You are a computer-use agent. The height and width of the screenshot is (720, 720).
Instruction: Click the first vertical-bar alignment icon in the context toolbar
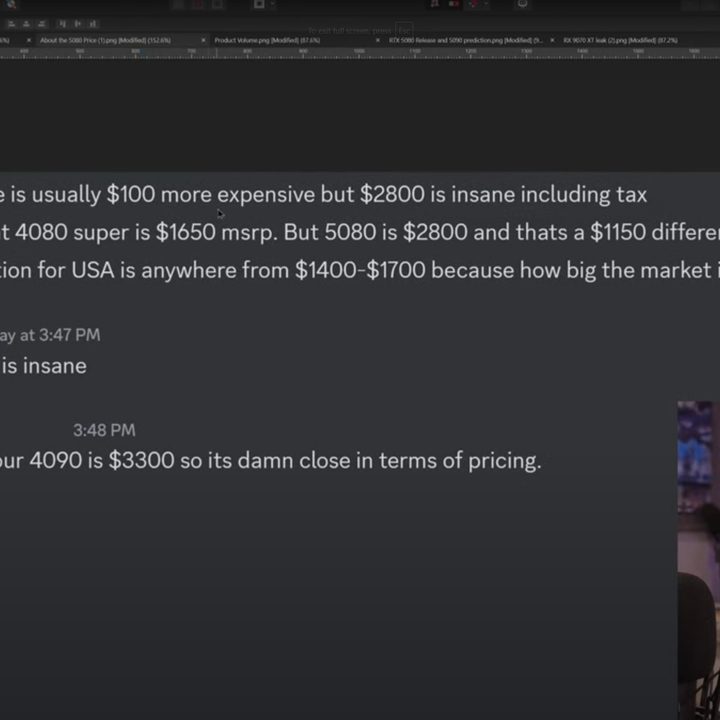coord(62,23)
